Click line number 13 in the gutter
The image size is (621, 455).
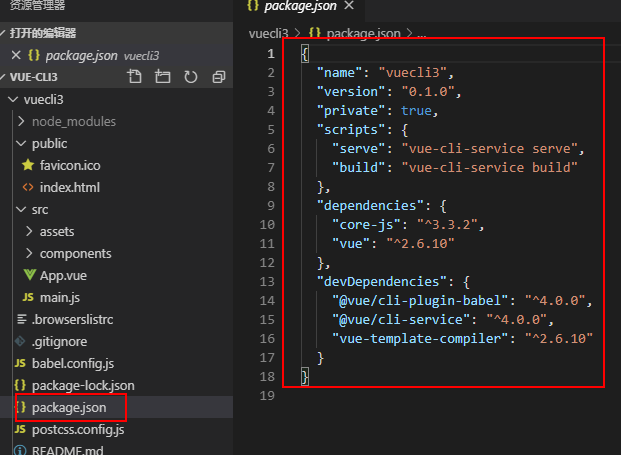267,282
